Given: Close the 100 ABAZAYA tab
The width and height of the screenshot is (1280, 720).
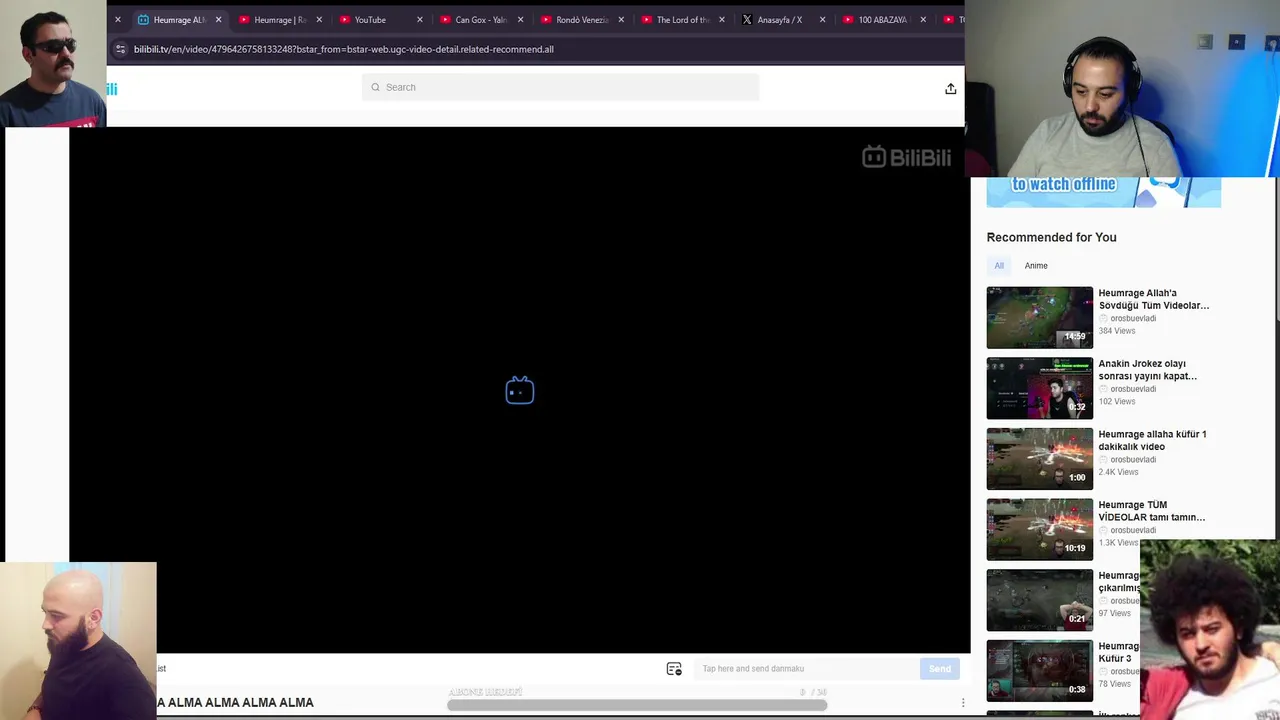Looking at the screenshot, I should point(922,20).
